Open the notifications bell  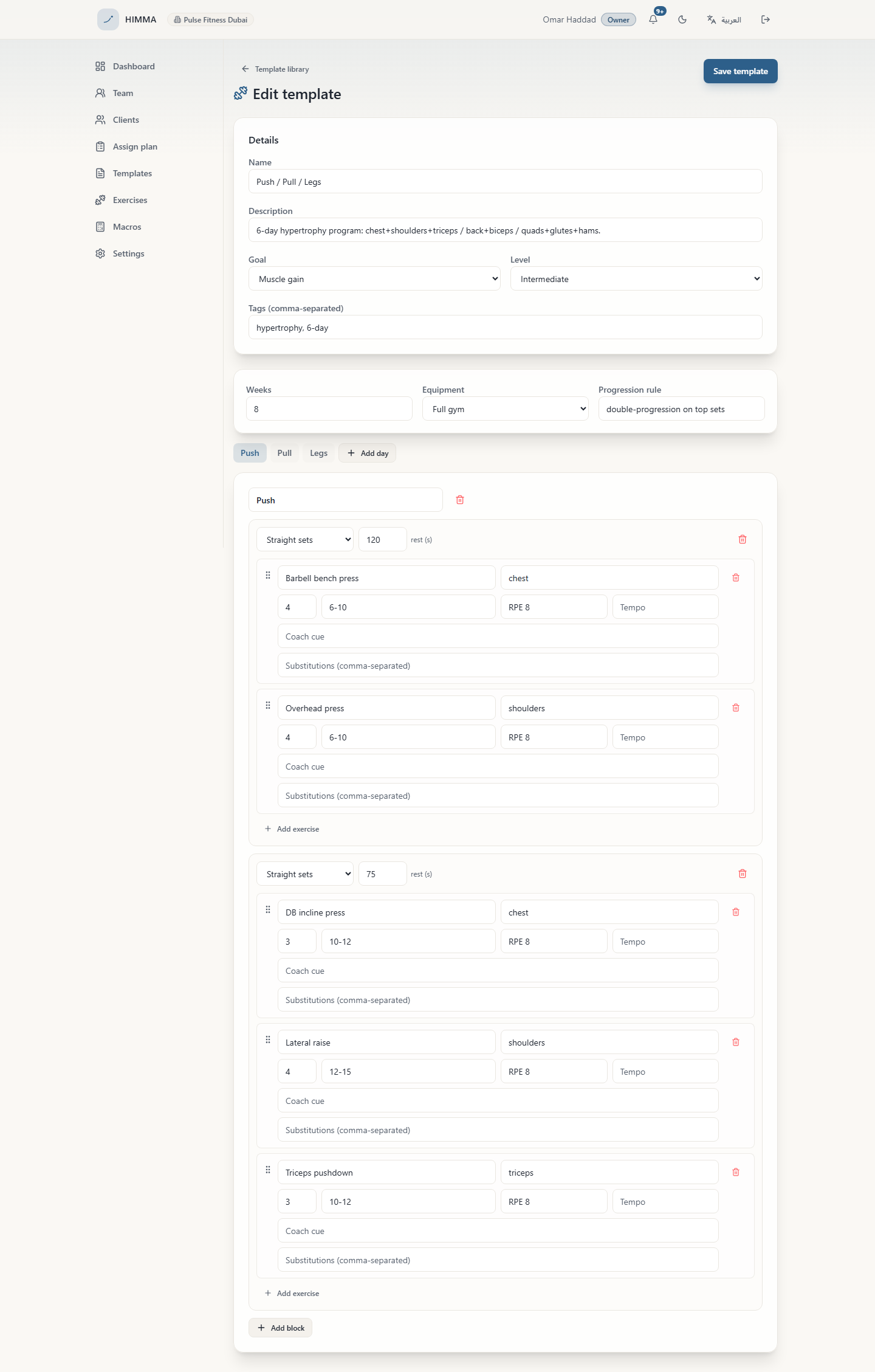click(653, 19)
